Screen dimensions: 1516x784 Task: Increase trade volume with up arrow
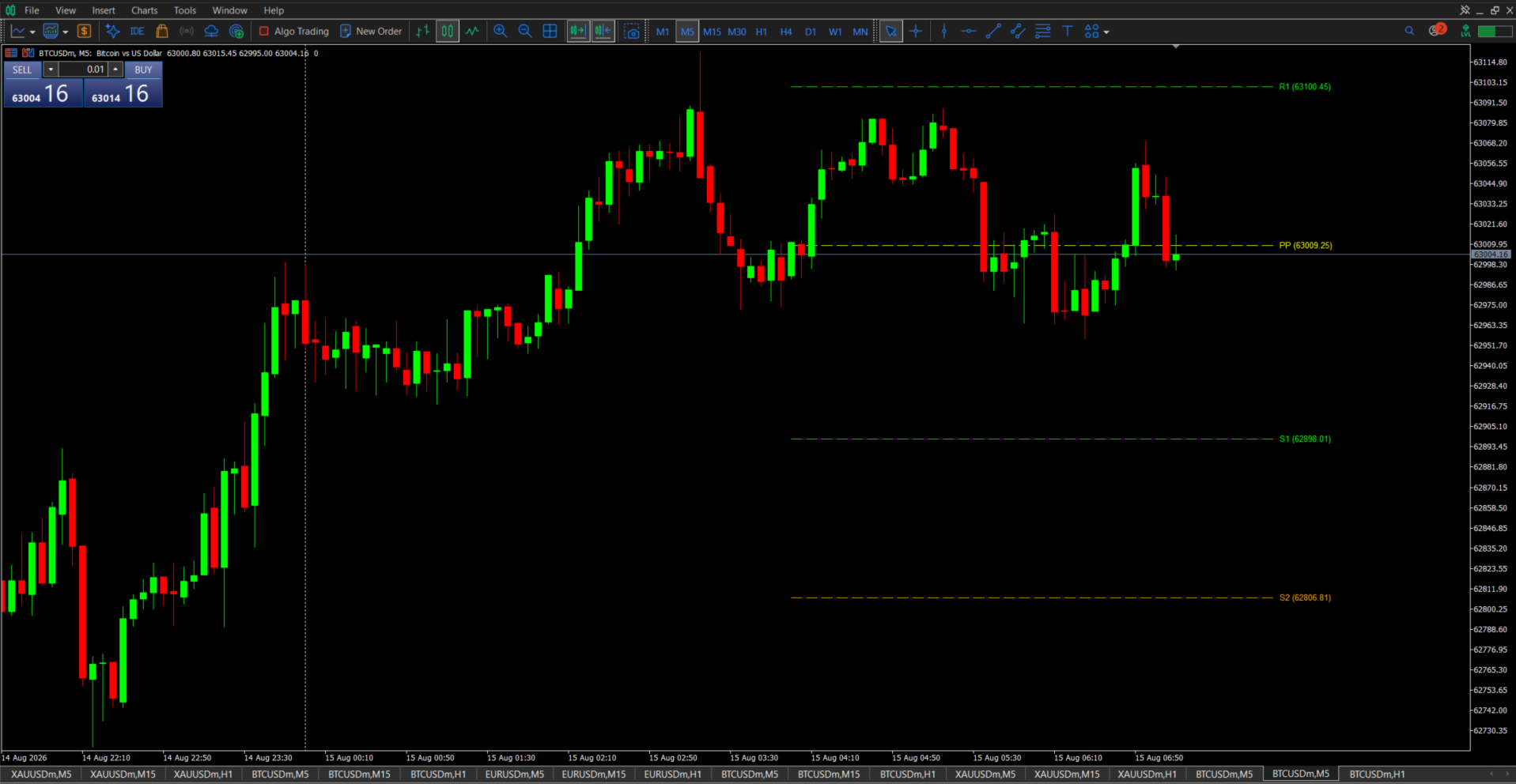[x=115, y=70]
